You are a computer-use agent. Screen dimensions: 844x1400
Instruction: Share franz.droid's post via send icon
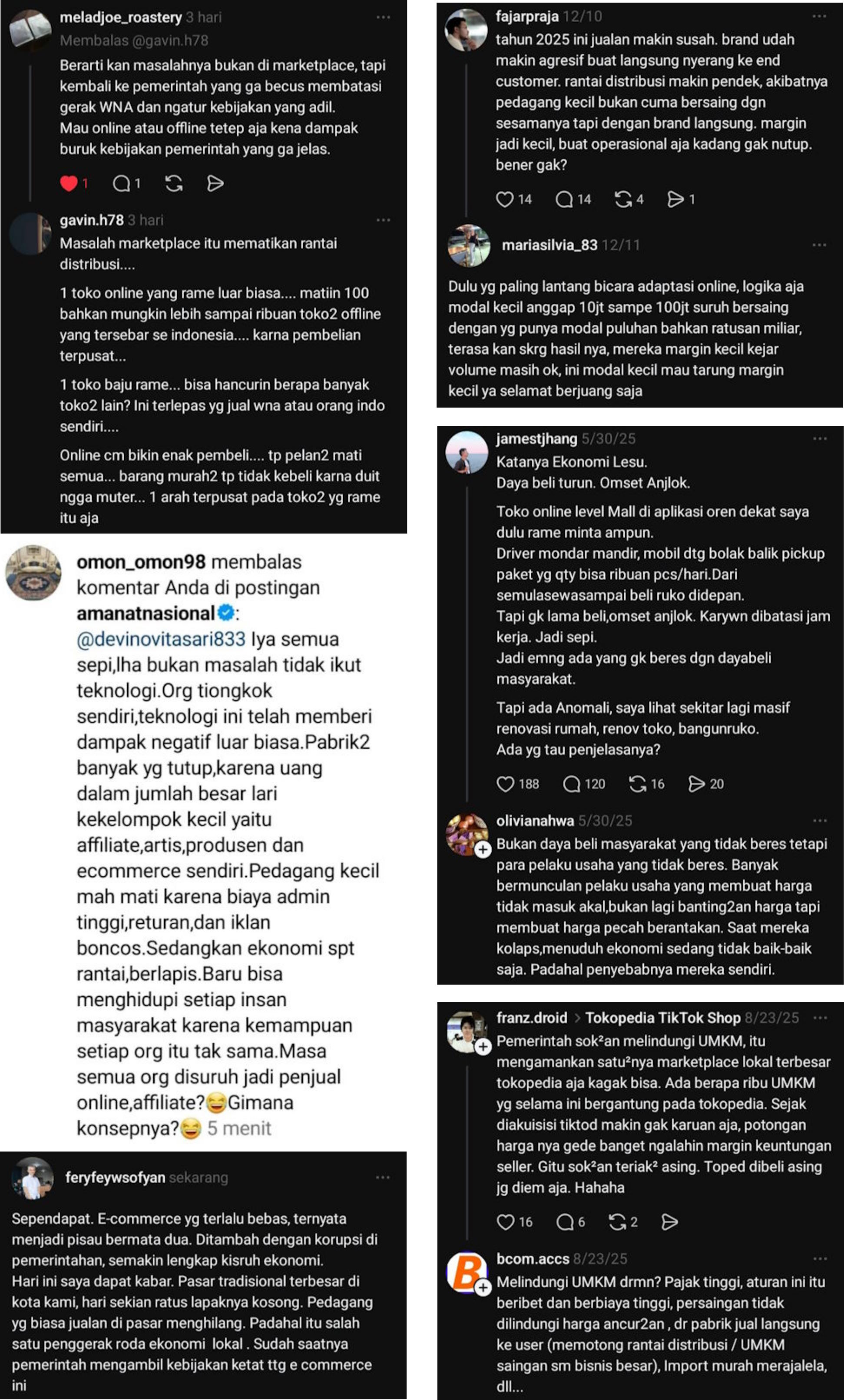click(670, 1222)
